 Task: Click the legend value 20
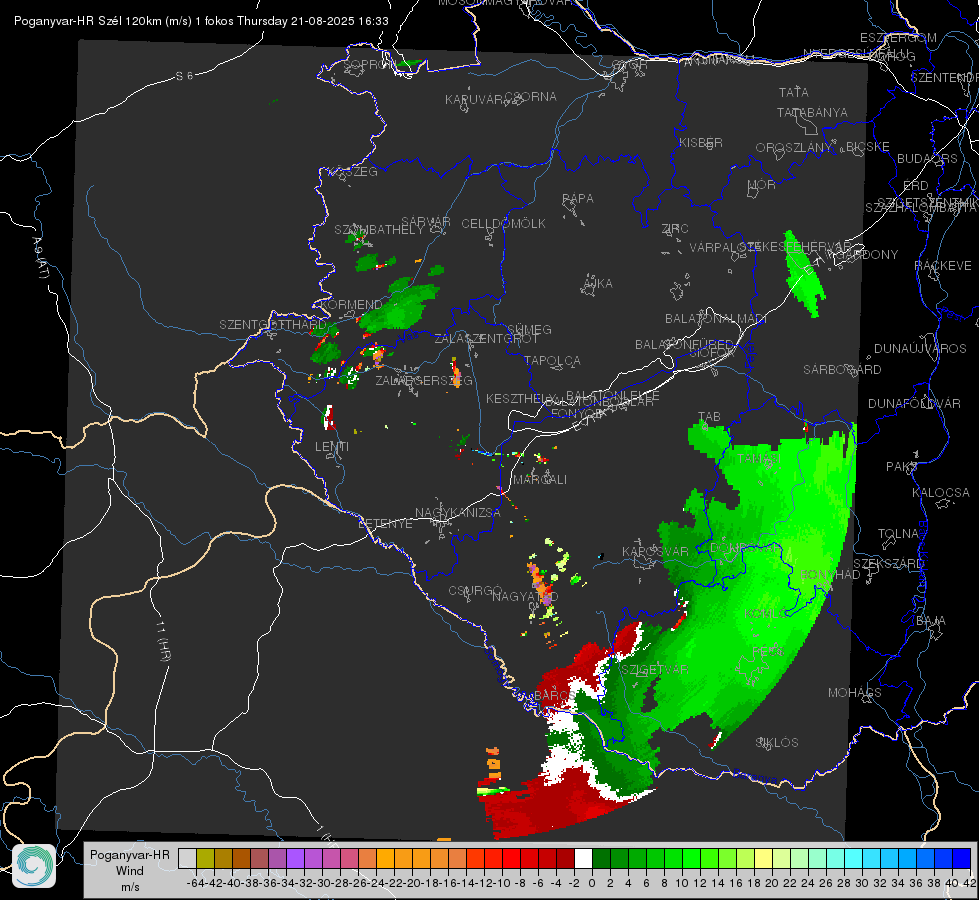772,883
